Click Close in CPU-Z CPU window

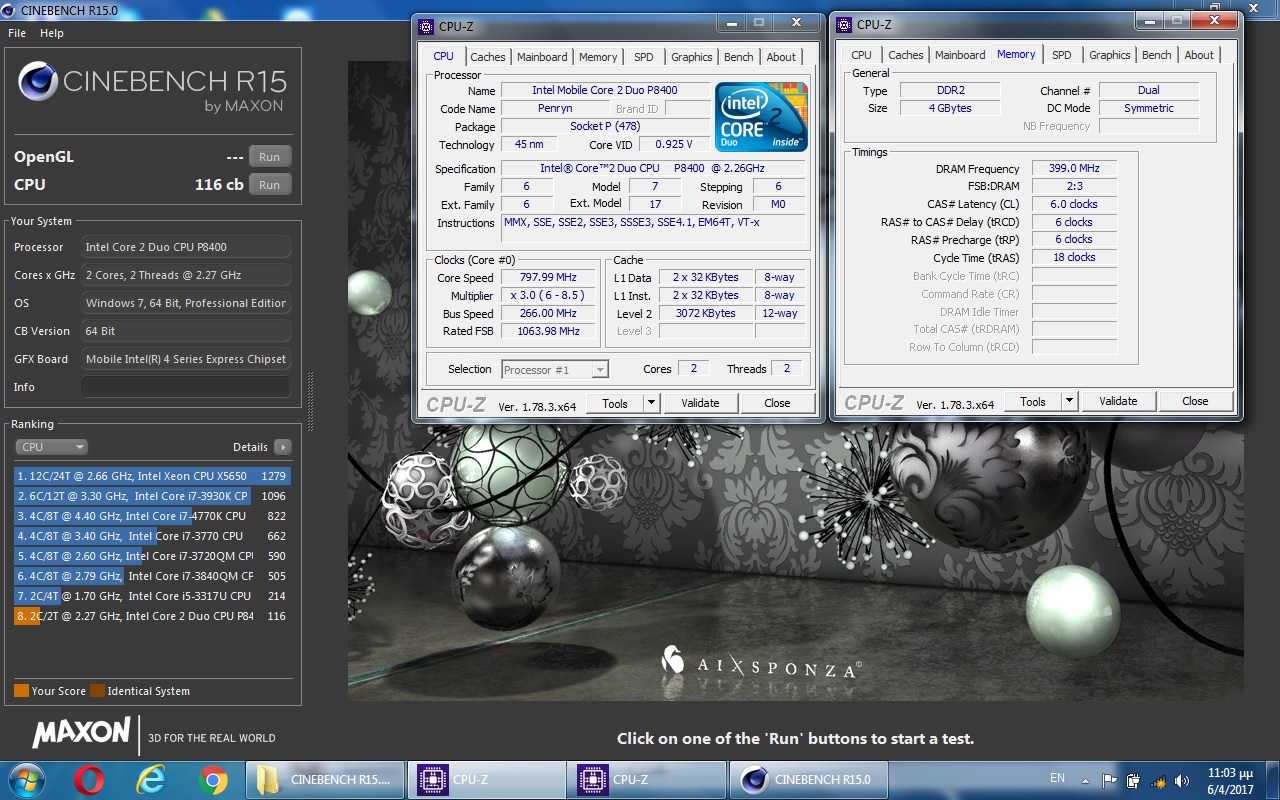pos(777,403)
